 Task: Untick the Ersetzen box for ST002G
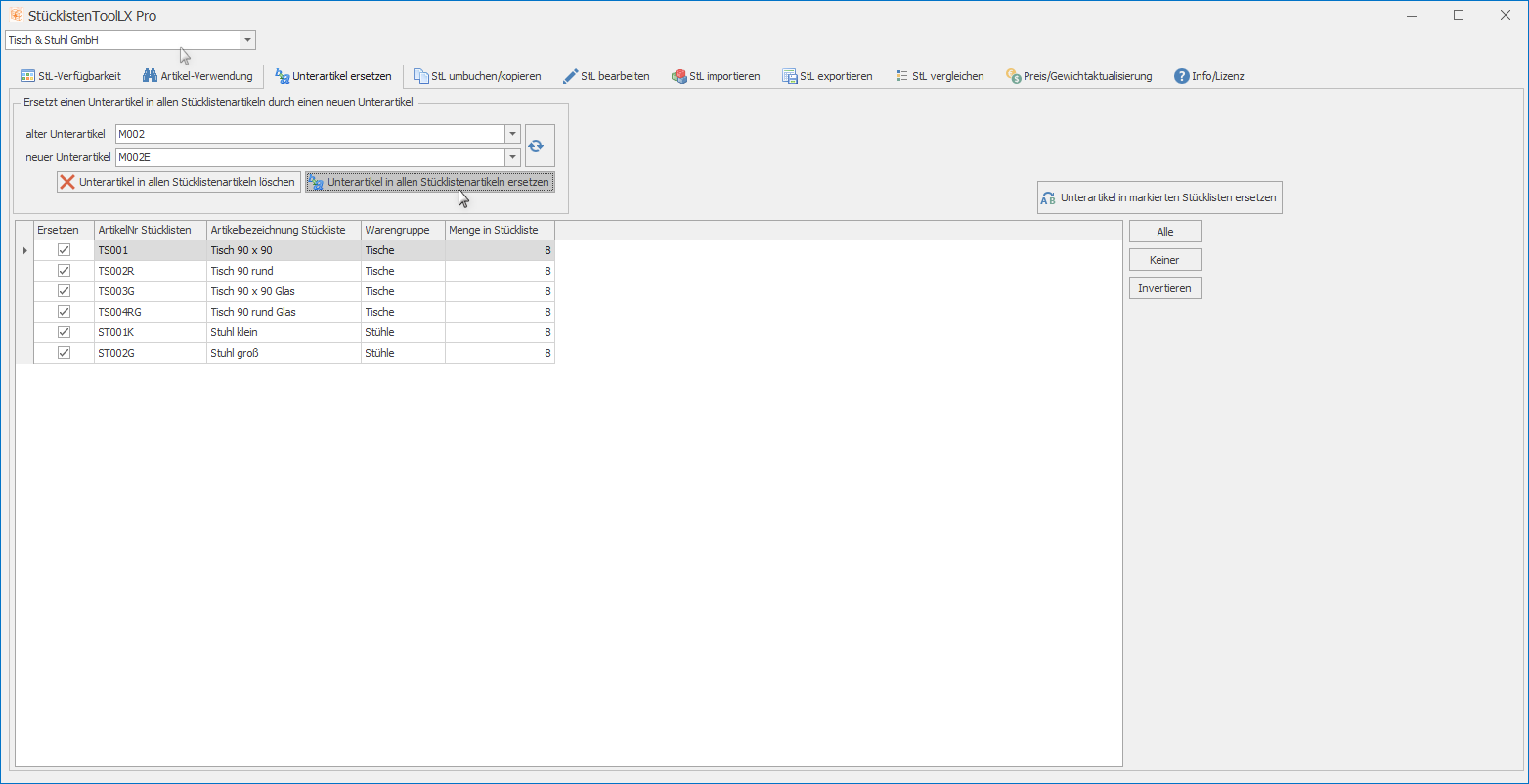coord(65,353)
